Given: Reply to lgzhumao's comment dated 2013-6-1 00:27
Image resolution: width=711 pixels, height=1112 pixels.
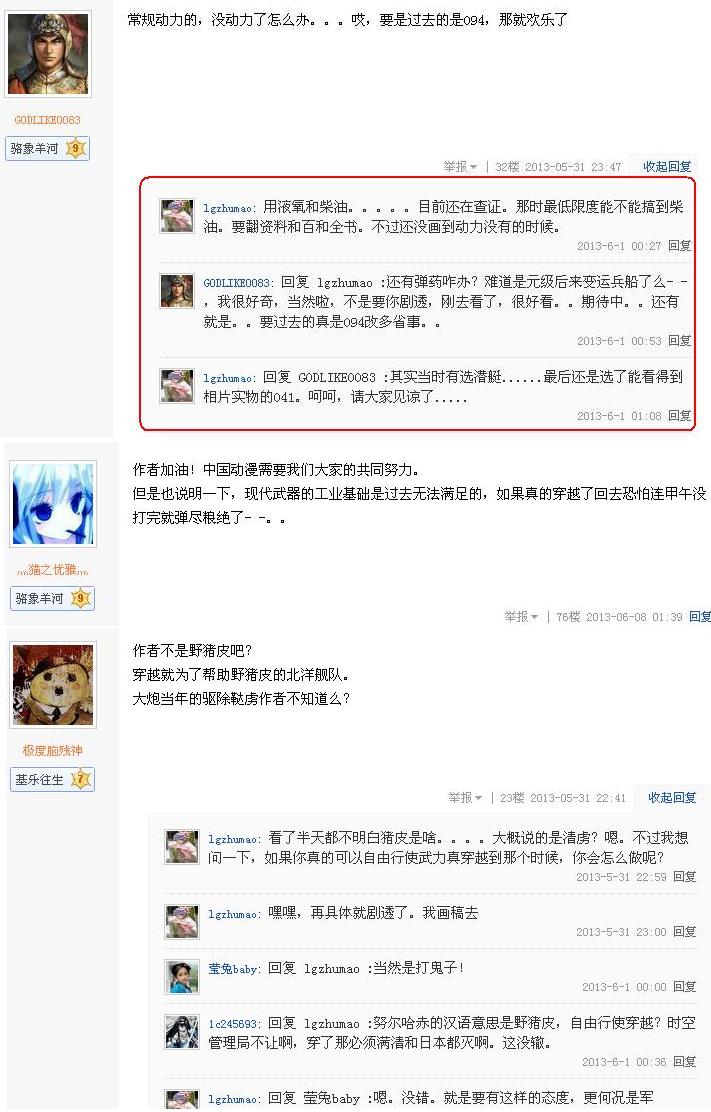Looking at the screenshot, I should pos(680,246).
